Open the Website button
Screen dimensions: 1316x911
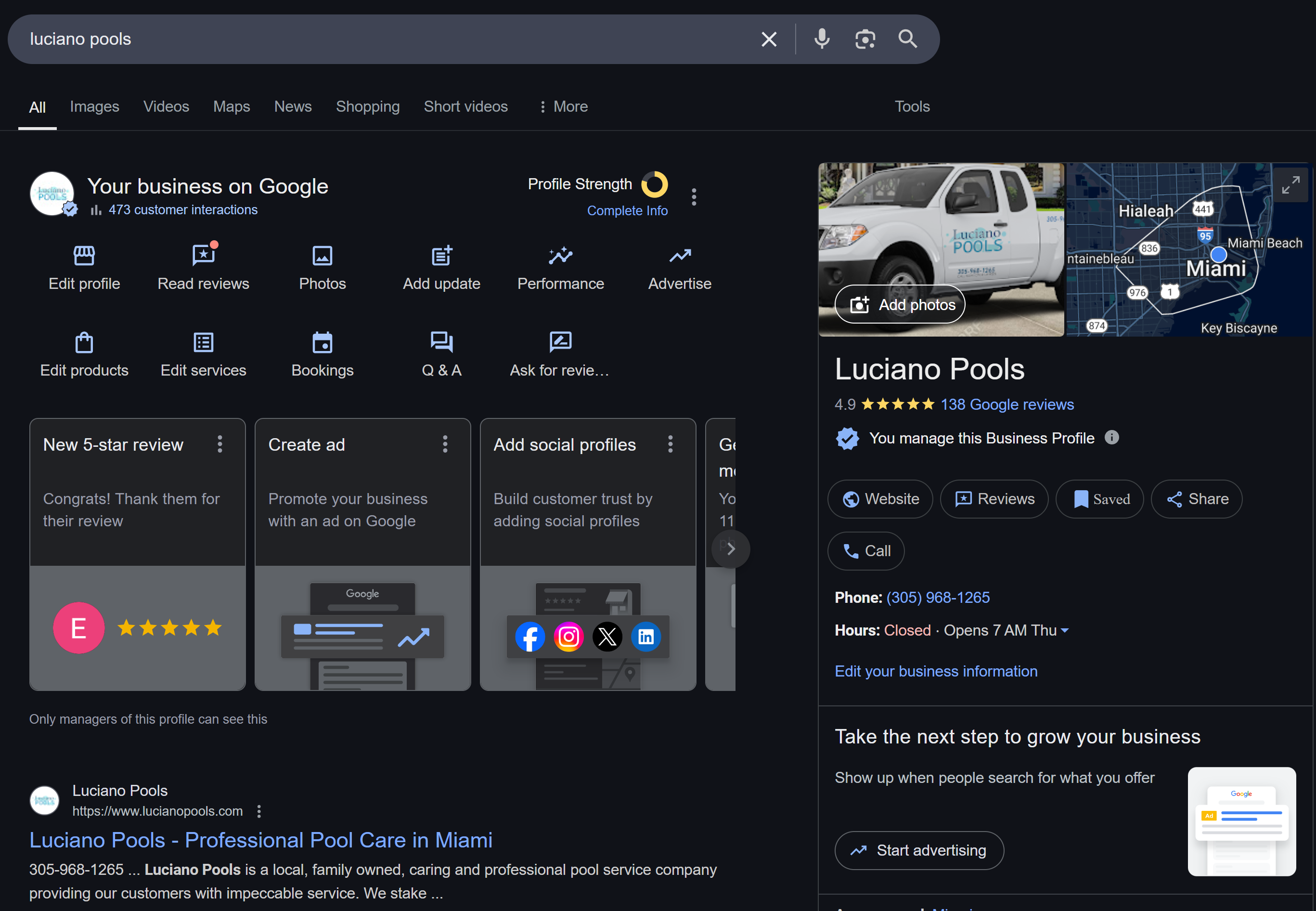coord(880,499)
